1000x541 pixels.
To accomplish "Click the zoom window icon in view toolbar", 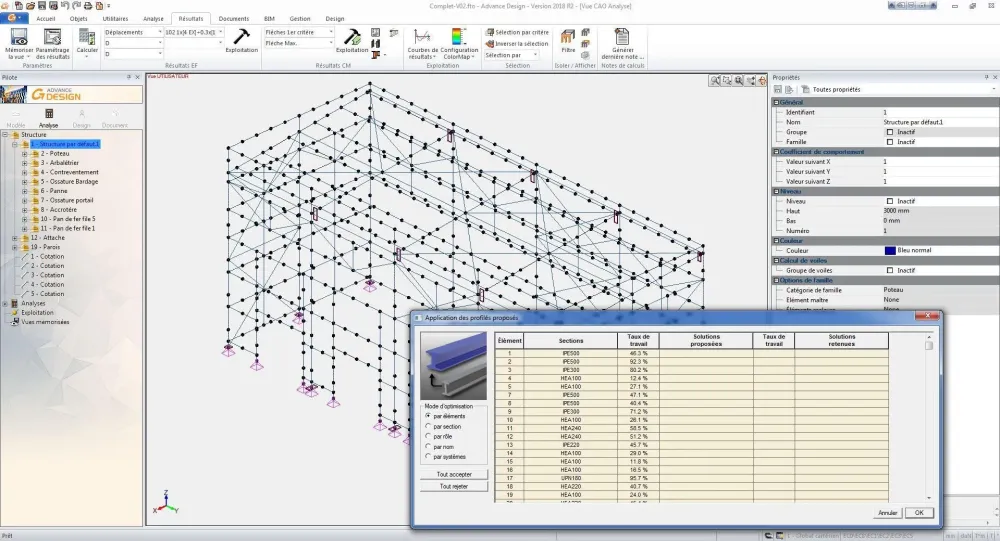I will (727, 80).
